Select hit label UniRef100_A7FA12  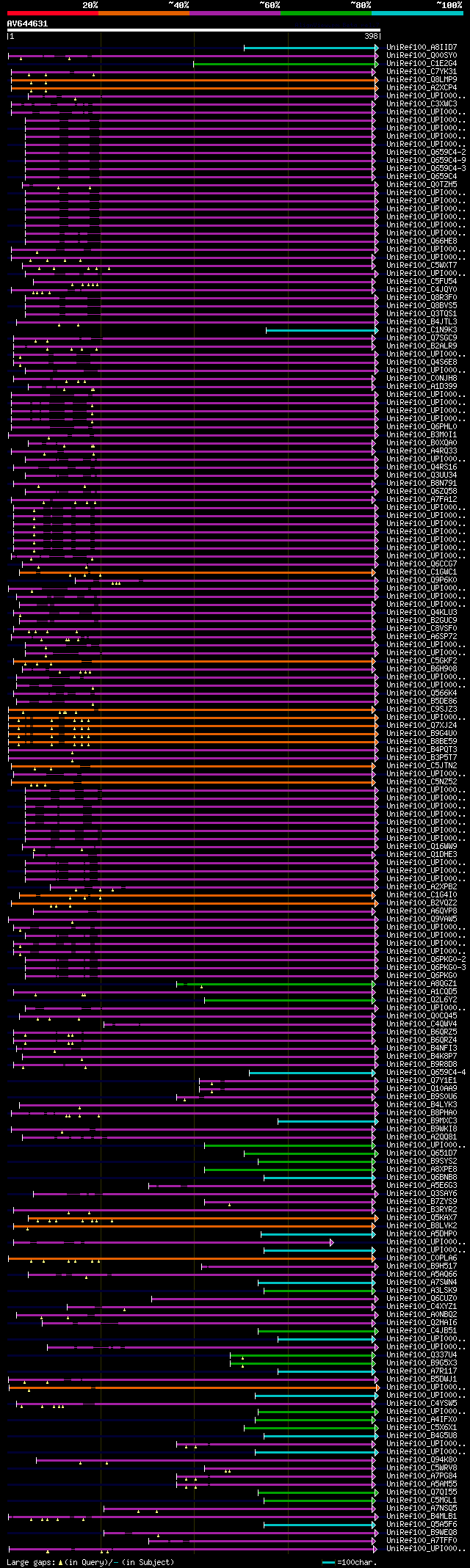click(422, 499)
